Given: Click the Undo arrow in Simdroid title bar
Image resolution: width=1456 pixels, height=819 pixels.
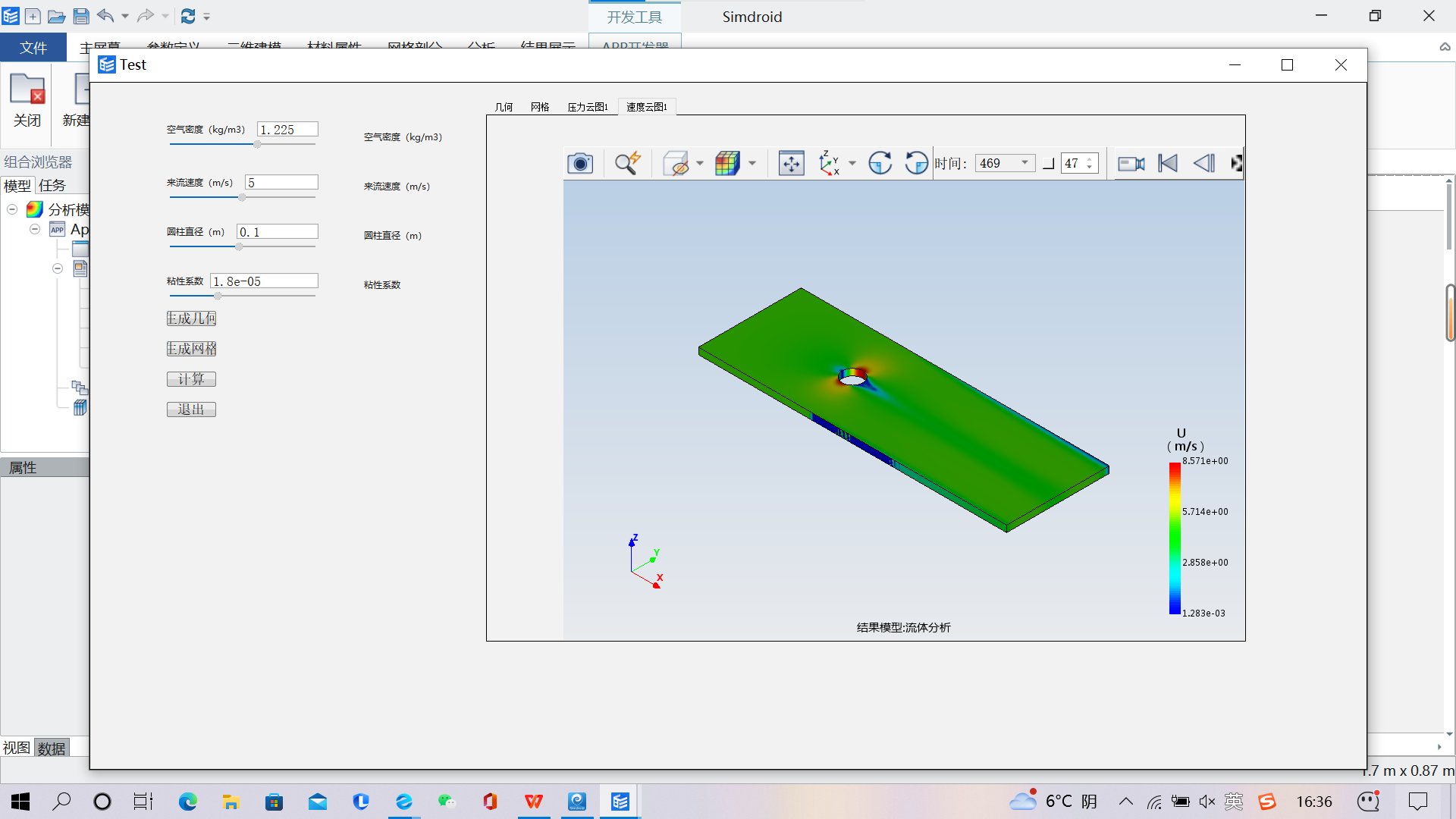Looking at the screenshot, I should pyautogui.click(x=105, y=15).
